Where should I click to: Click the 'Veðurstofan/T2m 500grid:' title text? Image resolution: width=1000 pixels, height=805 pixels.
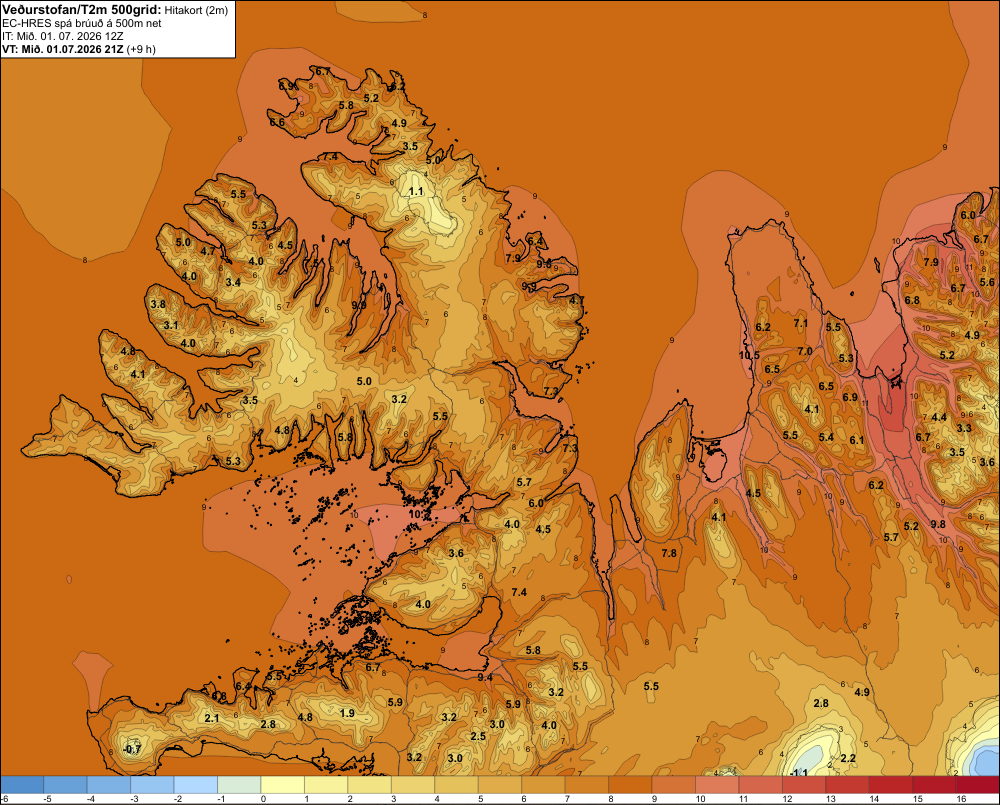coord(82,10)
